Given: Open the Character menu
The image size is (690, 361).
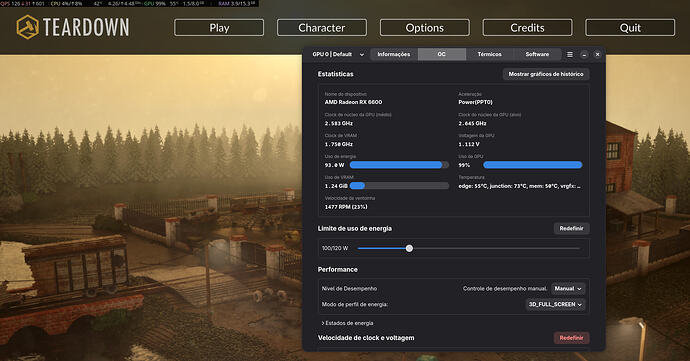Looking at the screenshot, I should 322,28.
